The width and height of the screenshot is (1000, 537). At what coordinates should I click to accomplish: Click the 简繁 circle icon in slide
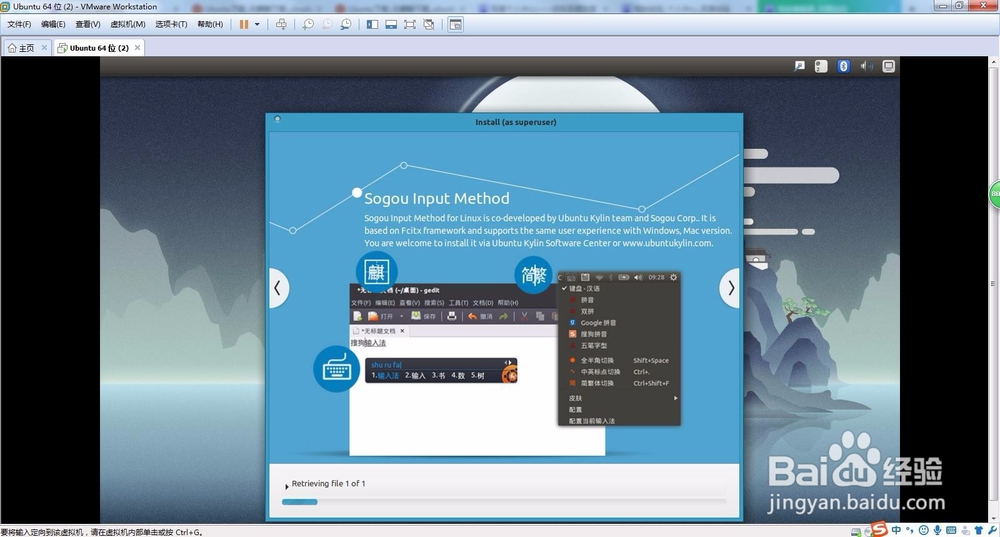click(x=533, y=276)
